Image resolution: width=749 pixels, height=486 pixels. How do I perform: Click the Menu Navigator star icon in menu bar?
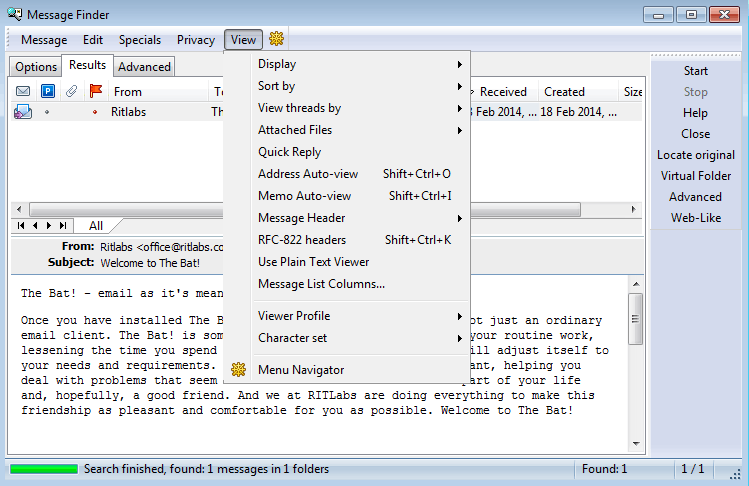(276, 39)
